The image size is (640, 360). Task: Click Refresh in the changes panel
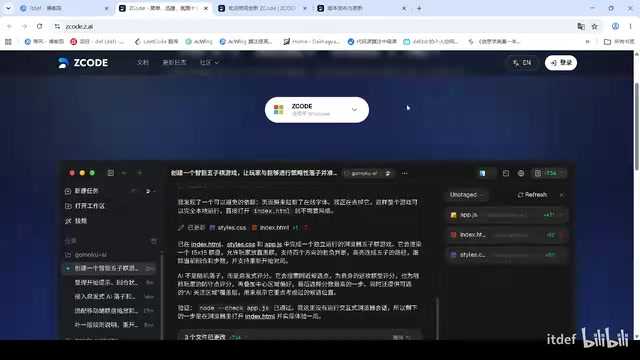532,195
